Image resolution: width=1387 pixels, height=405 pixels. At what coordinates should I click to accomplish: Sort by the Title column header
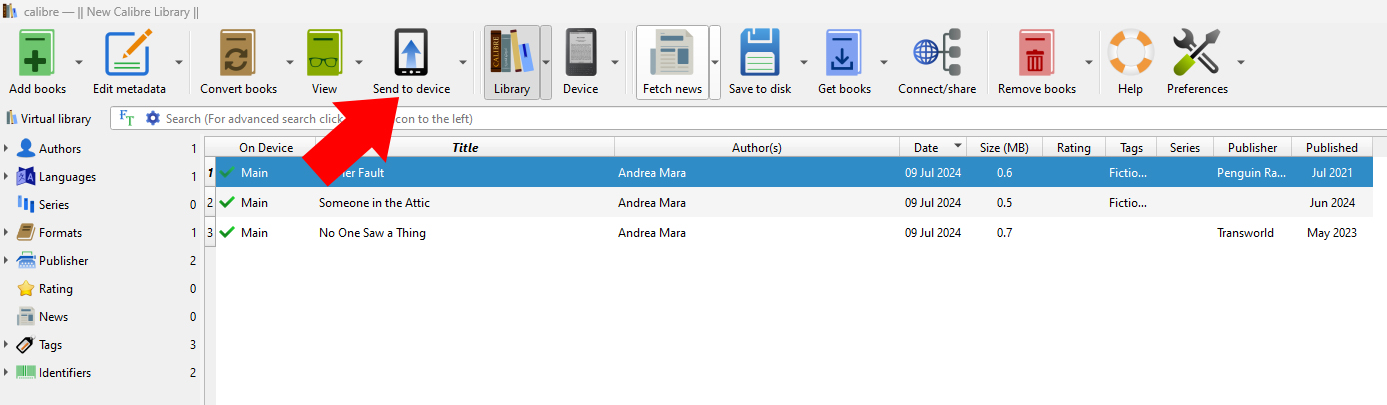pyautogui.click(x=465, y=148)
